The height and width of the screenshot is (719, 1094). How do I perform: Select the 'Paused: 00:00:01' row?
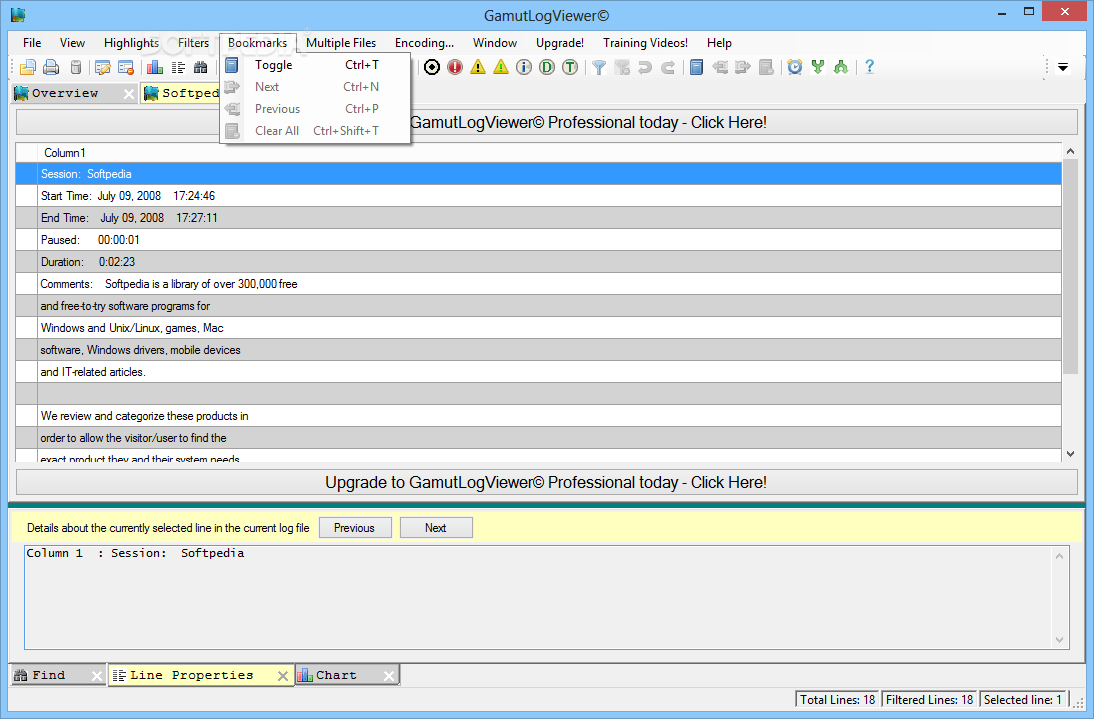click(538, 240)
